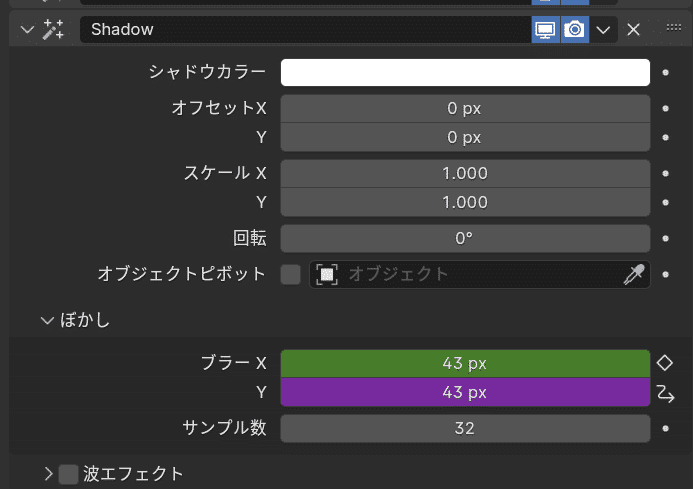
Task: Click blur Y driver arrow icon
Action: pyautogui.click(x=665, y=393)
